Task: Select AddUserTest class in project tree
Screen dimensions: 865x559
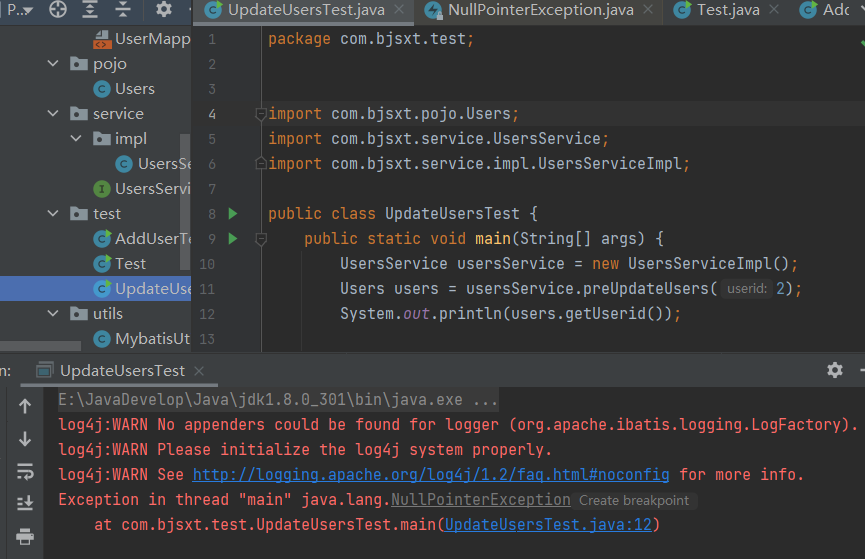Action: [142, 238]
